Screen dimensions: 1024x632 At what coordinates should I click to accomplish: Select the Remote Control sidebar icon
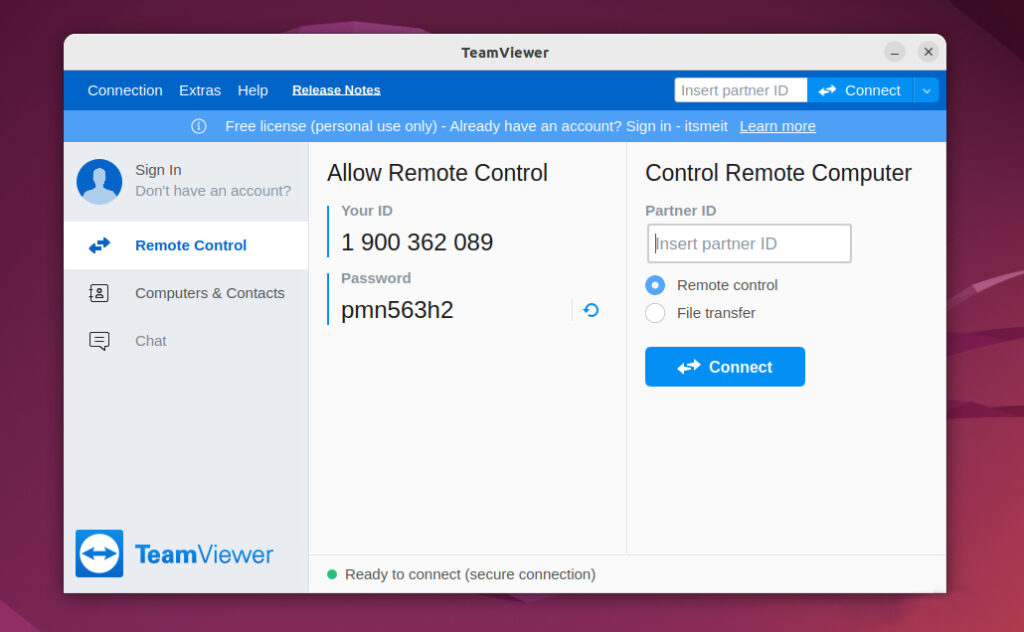[98, 245]
